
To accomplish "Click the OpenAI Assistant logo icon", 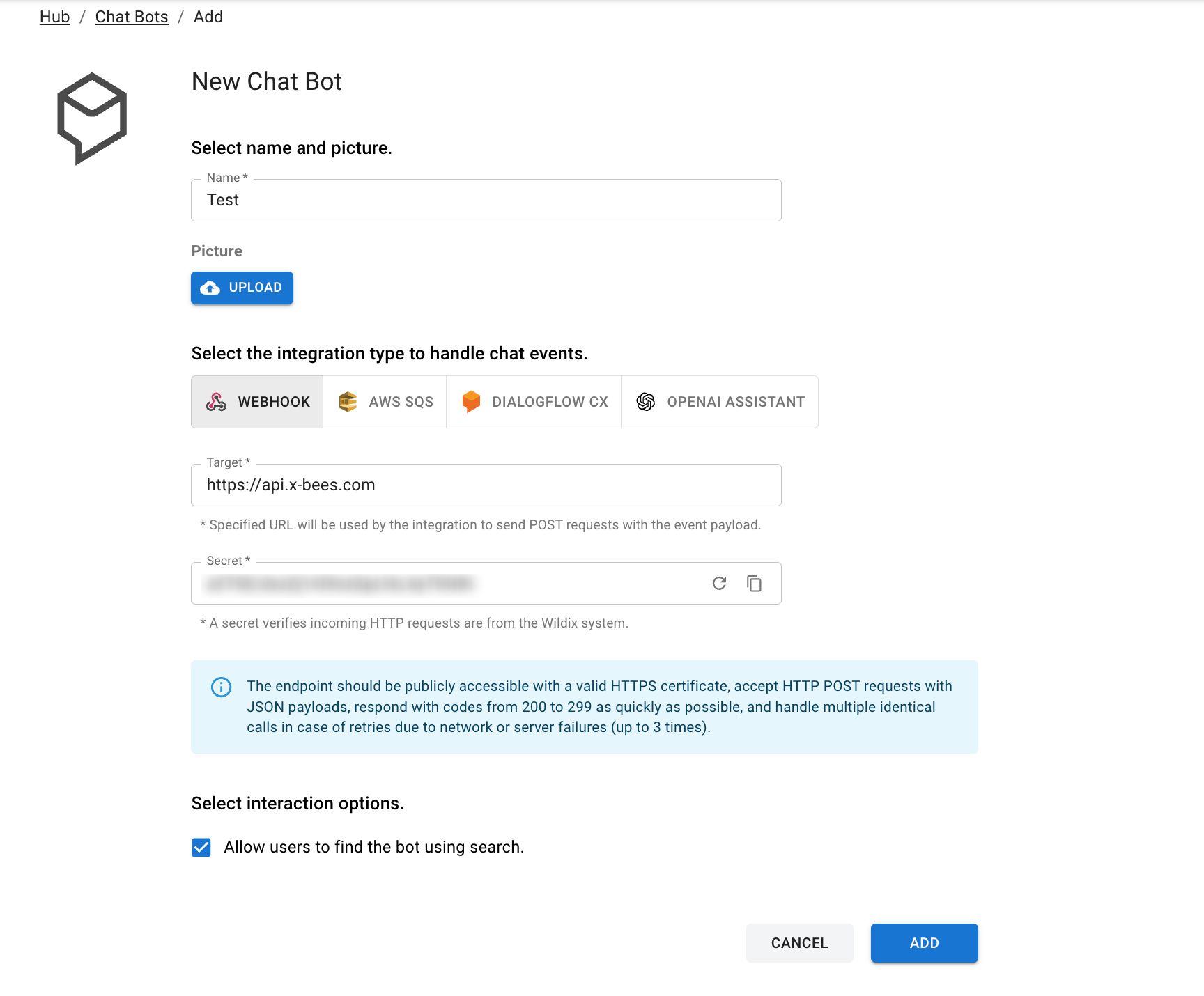I will pyautogui.click(x=647, y=401).
